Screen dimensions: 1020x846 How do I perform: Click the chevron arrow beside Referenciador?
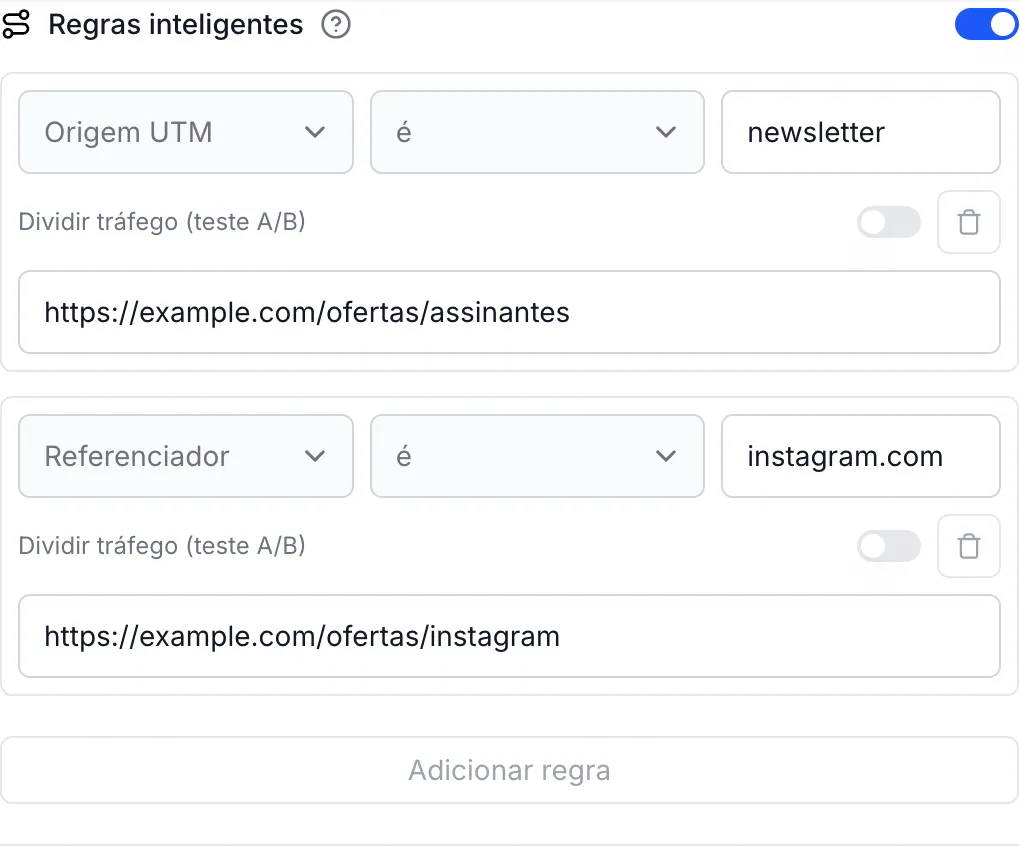(x=315, y=456)
